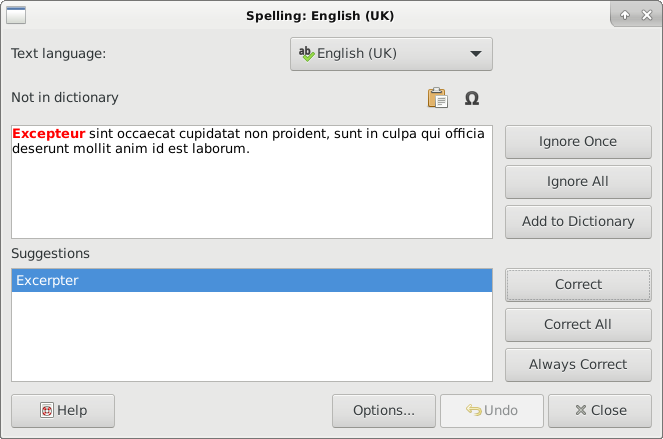Click the Paste clipboard icon
The height and width of the screenshot is (439, 663).
[x=438, y=98]
